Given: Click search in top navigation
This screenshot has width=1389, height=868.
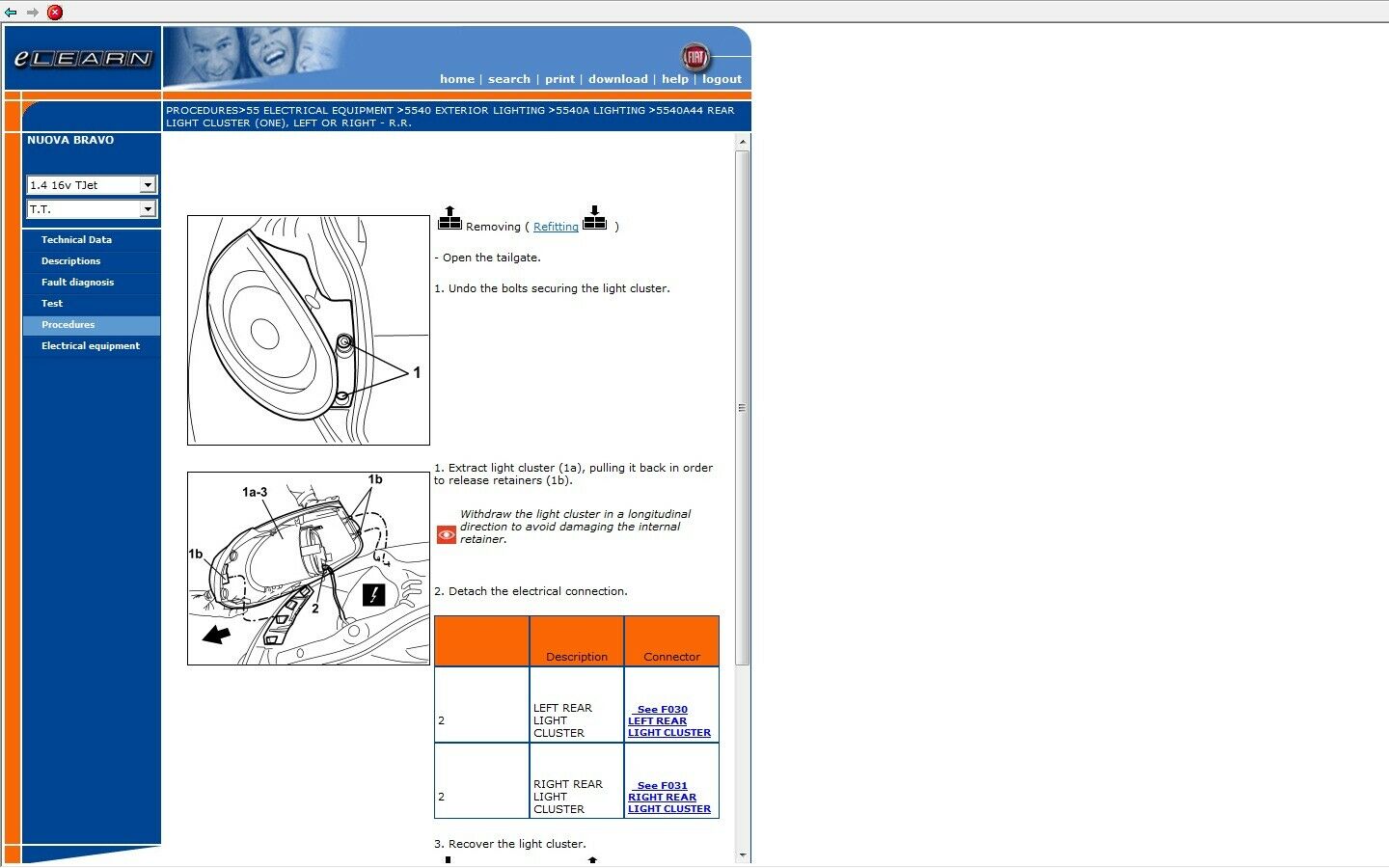Looking at the screenshot, I should 508,79.
